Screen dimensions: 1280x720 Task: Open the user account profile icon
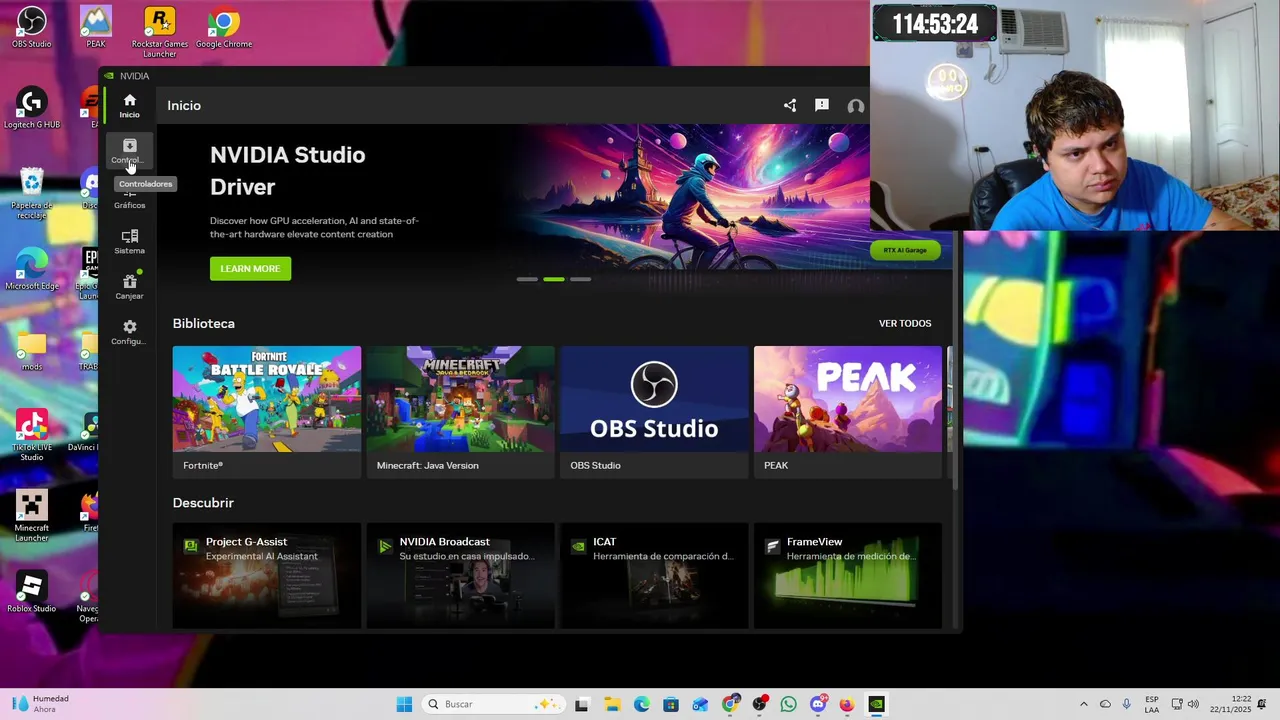tap(855, 106)
